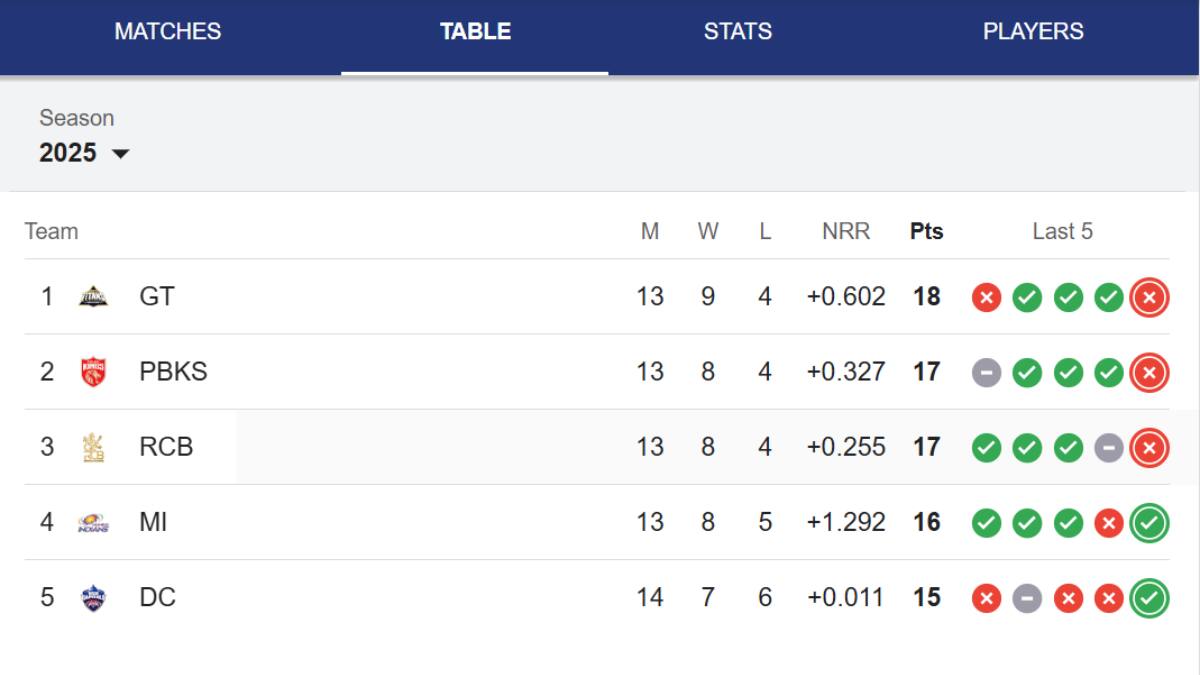This screenshot has height=675, width=1200.
Task: Click the Season dropdown arrow
Action: [121, 154]
